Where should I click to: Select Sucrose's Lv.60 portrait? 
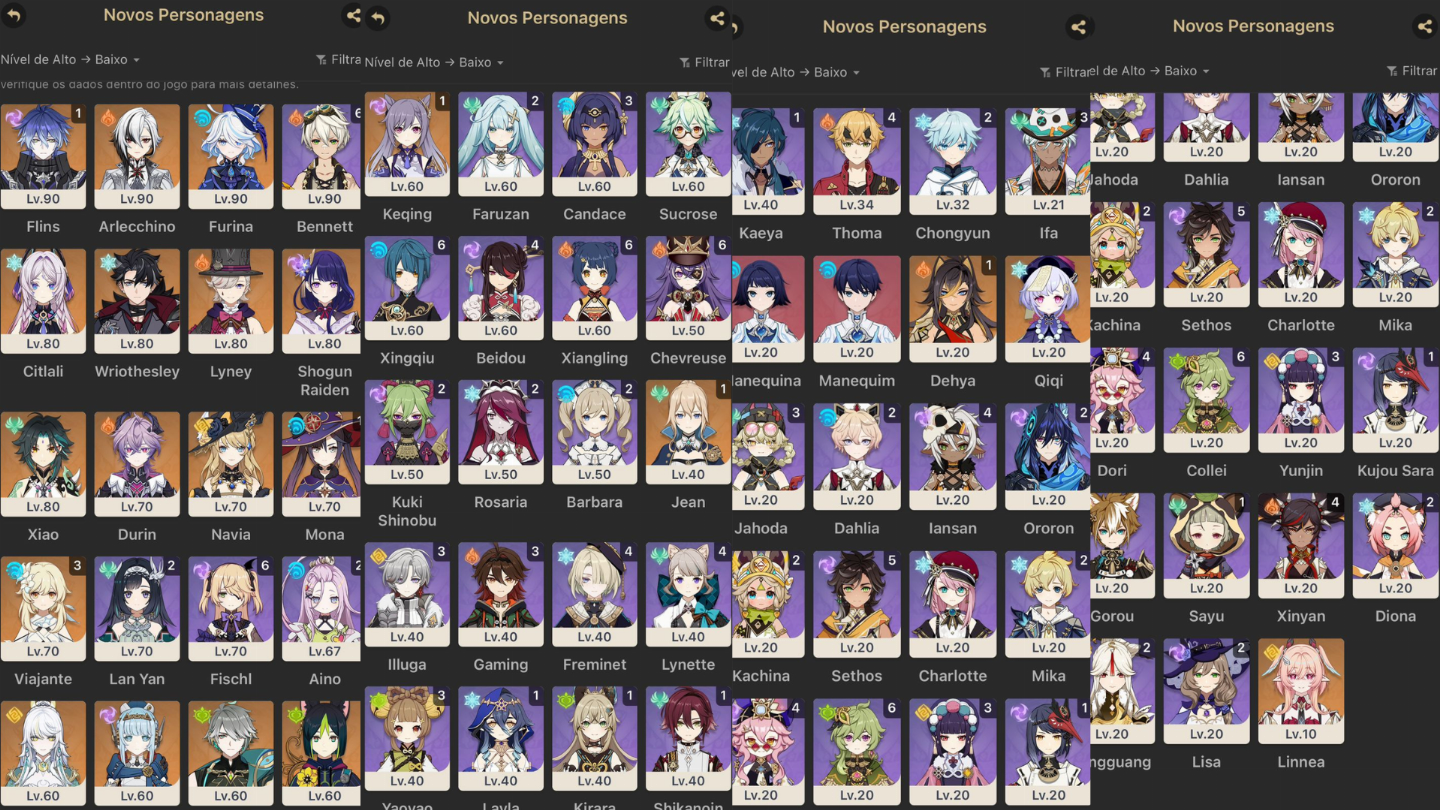pyautogui.click(x=689, y=144)
